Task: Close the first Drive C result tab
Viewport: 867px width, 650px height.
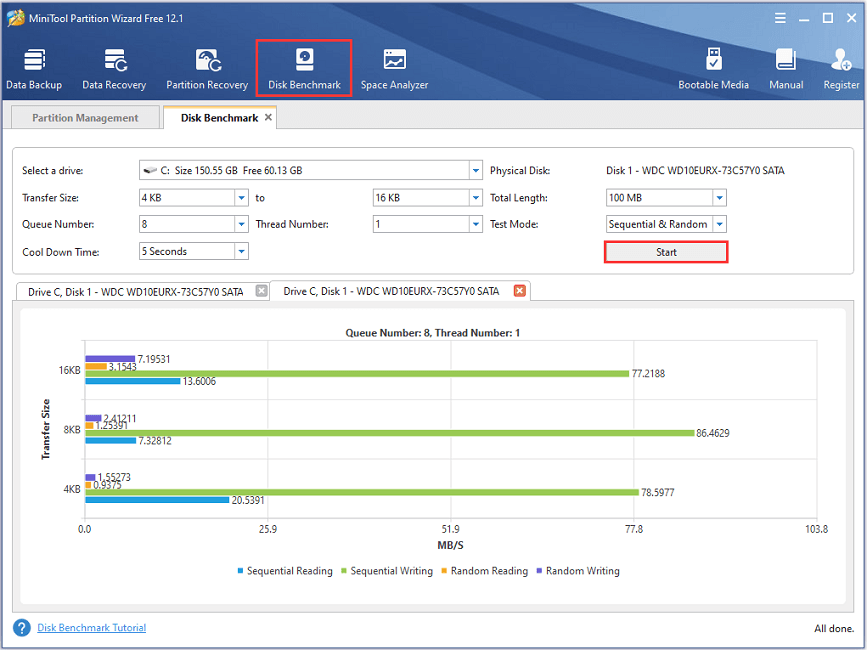Action: click(x=261, y=291)
